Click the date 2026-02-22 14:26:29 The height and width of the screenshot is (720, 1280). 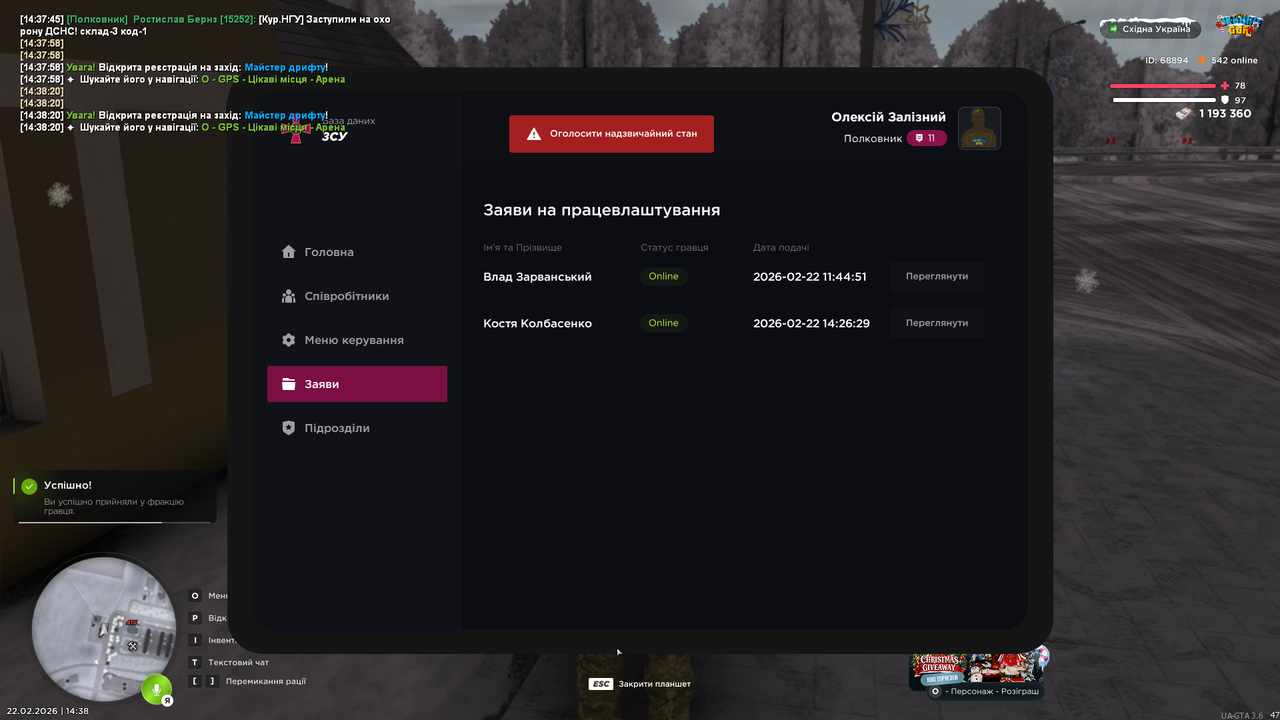point(811,324)
